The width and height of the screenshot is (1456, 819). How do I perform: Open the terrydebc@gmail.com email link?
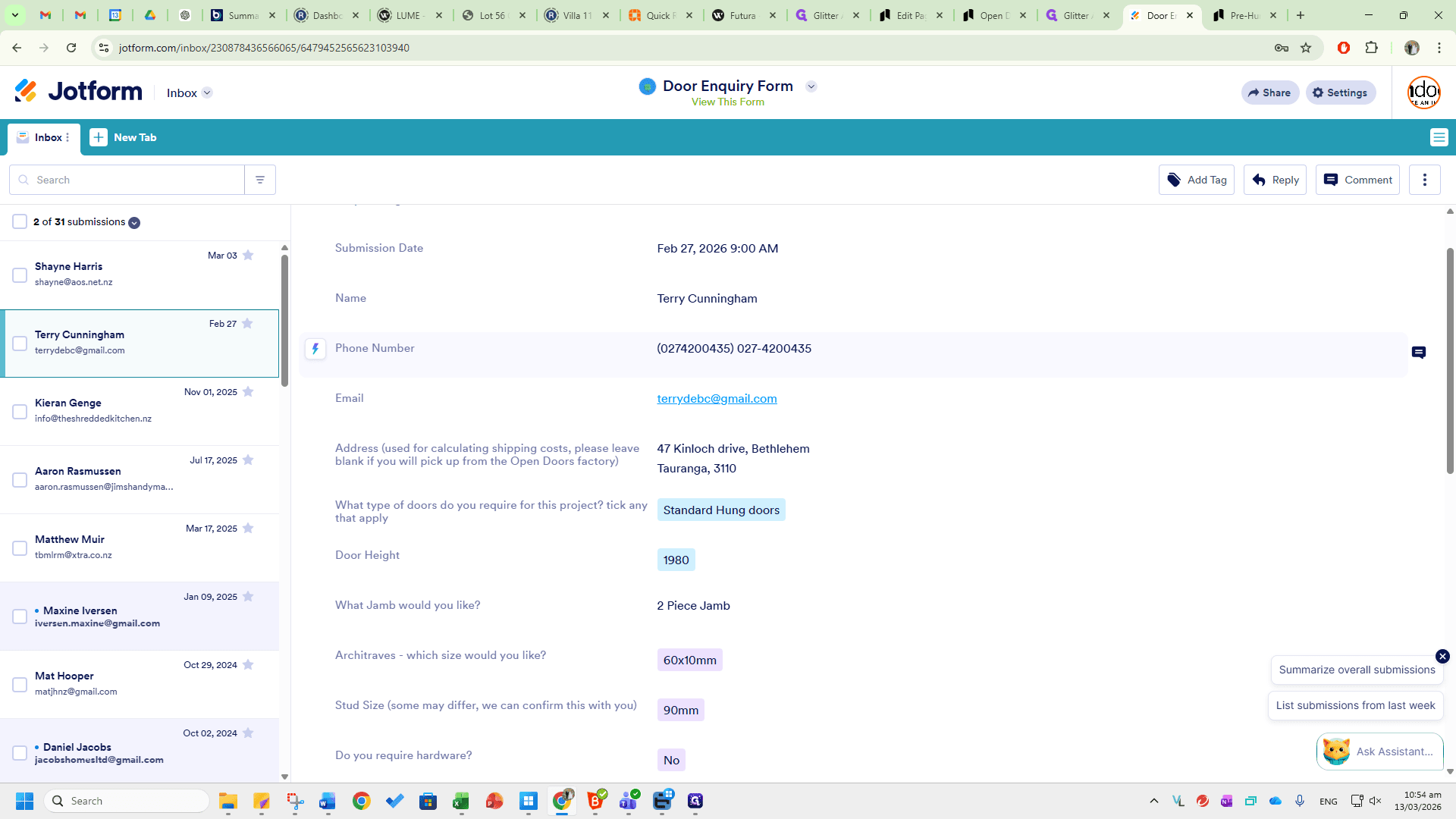tap(717, 398)
